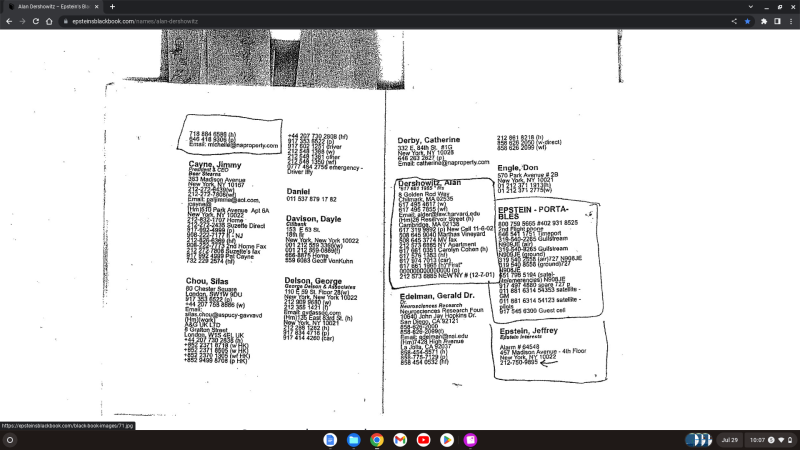Screen dimensions: 800x450
Task: Open Chrome three-dot menu
Action: tap(791, 21)
